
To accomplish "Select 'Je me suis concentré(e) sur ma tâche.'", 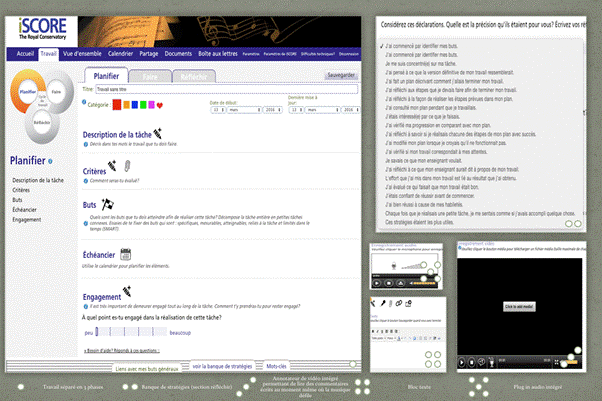I will (420, 64).
